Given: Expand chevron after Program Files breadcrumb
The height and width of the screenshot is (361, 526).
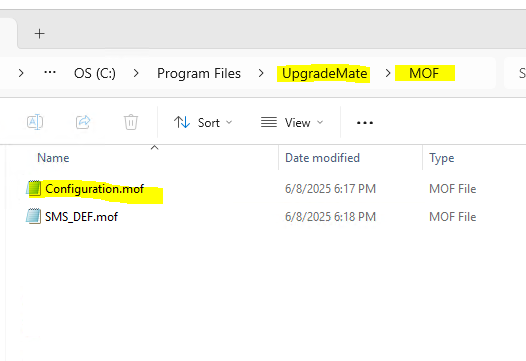Looking at the screenshot, I should pos(261,73).
